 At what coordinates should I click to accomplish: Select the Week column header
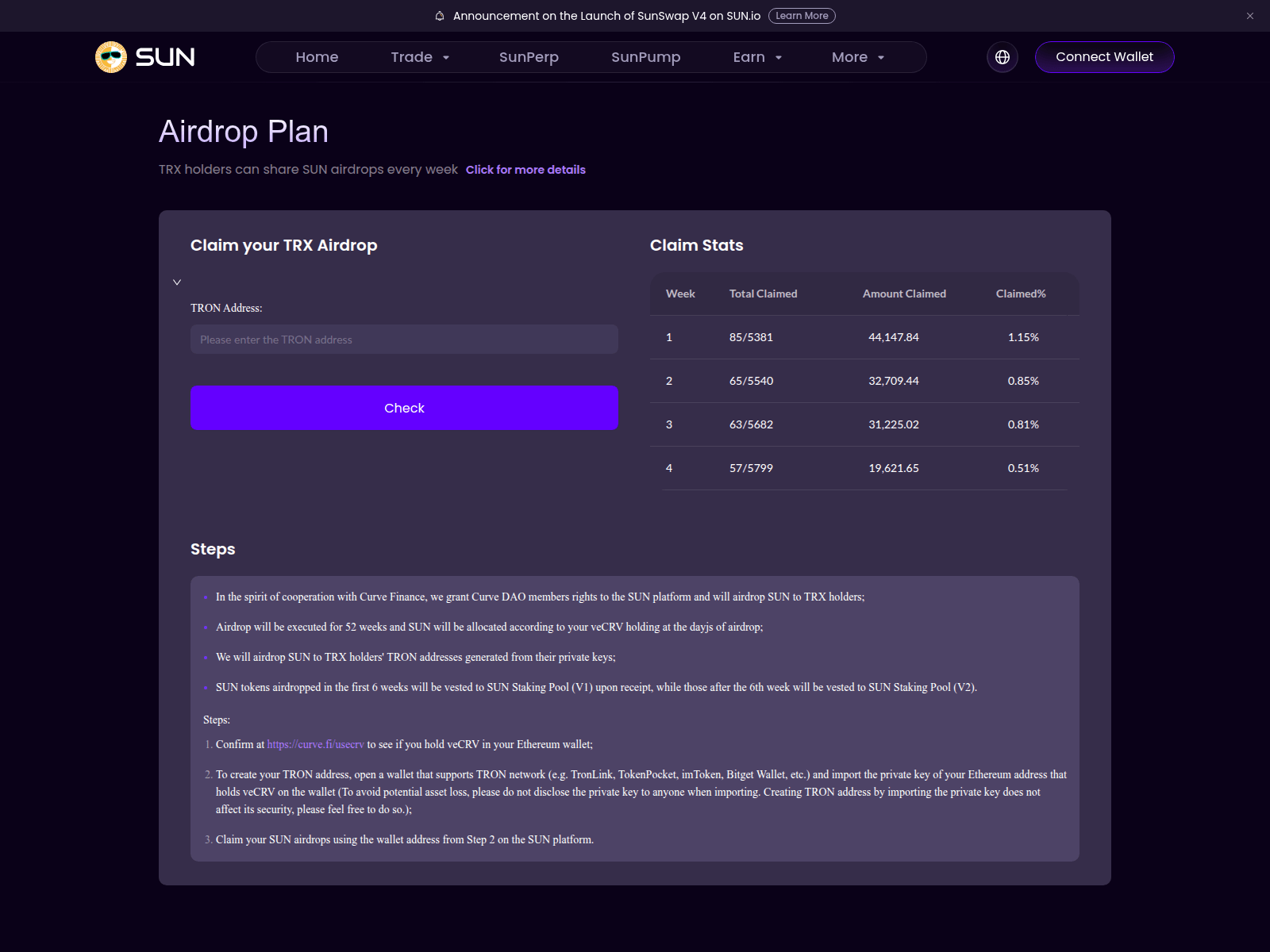tap(680, 294)
